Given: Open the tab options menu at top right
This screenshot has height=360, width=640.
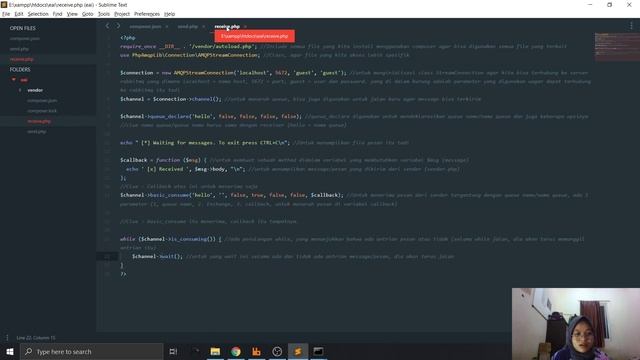Looking at the screenshot, I should (631, 26).
